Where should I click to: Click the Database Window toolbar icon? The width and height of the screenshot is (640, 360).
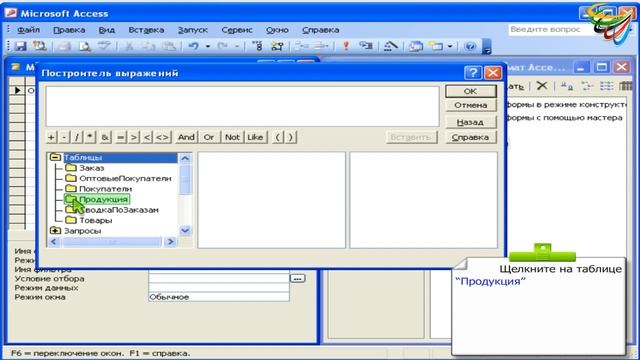[x=416, y=46]
